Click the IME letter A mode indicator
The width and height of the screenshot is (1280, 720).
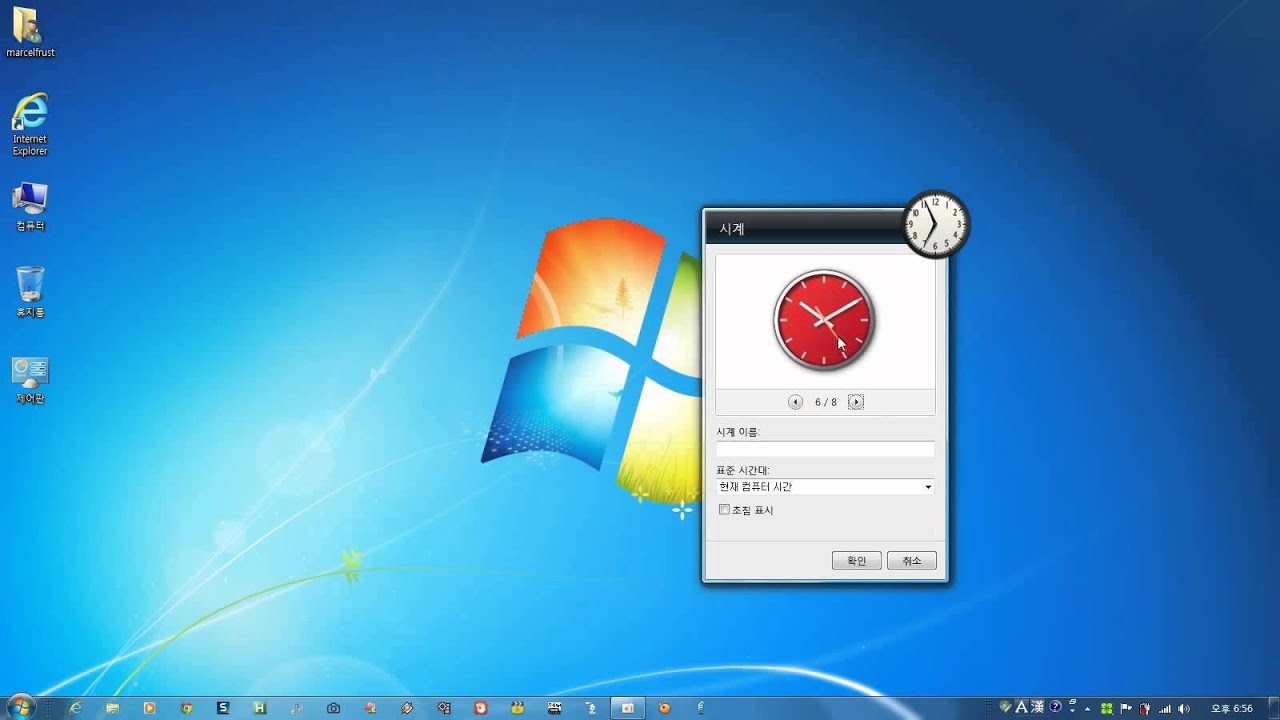click(x=1021, y=707)
